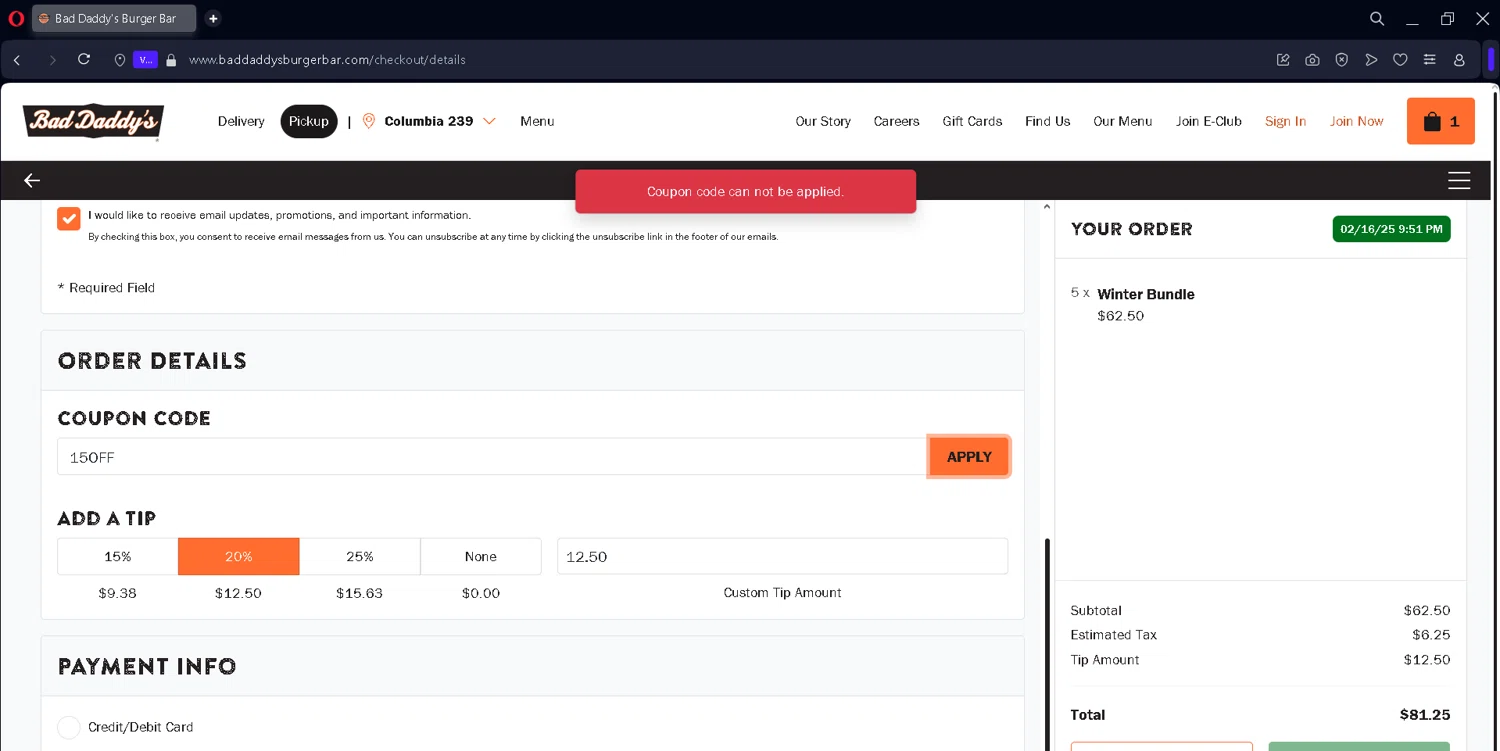1500x751 pixels.
Task: Reload the current page
Action: pos(84,60)
